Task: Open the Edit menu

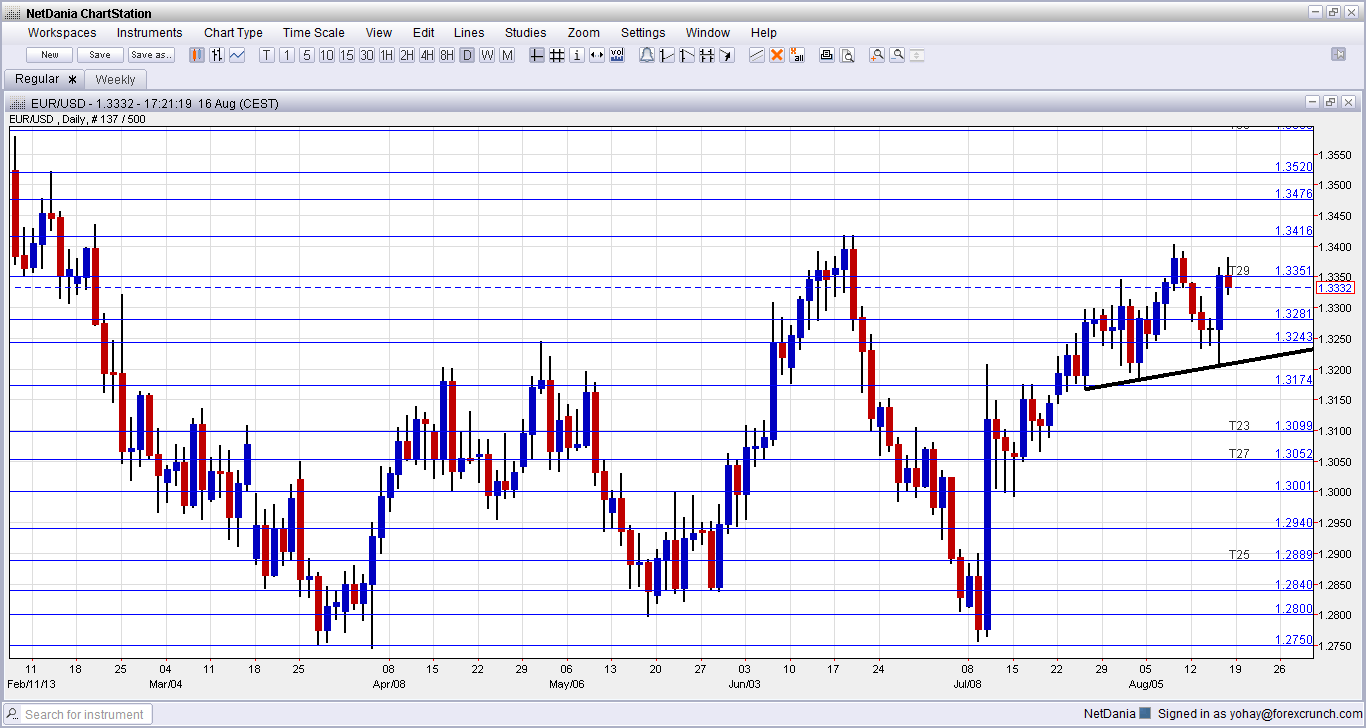Action: (x=423, y=33)
